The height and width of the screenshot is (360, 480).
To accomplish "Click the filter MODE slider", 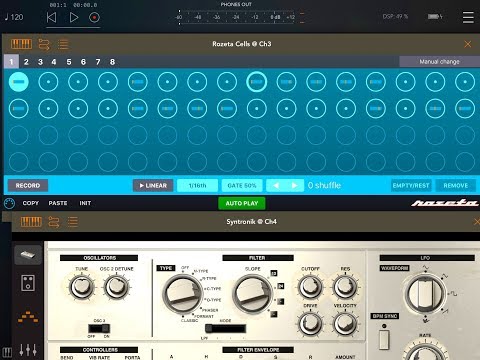I will [x=225, y=329].
